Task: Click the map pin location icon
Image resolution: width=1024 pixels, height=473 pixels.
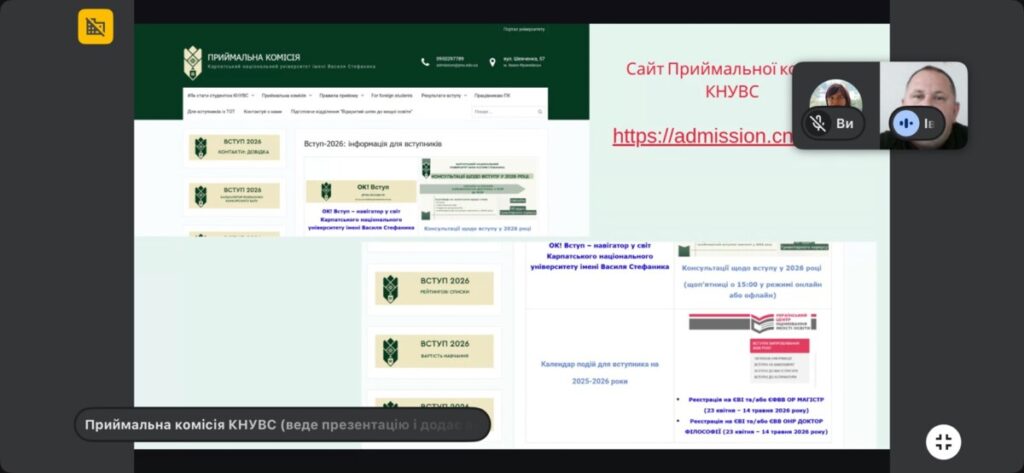Action: [x=492, y=62]
